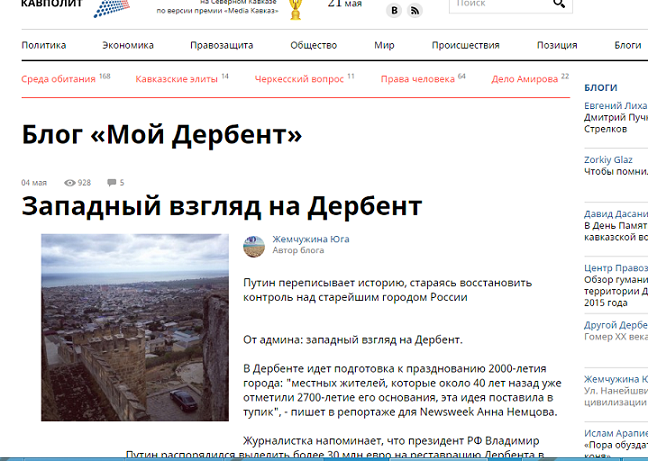Open the Zorkiy Glaz blog in sidebar
This screenshot has width=648, height=461.
point(610,158)
